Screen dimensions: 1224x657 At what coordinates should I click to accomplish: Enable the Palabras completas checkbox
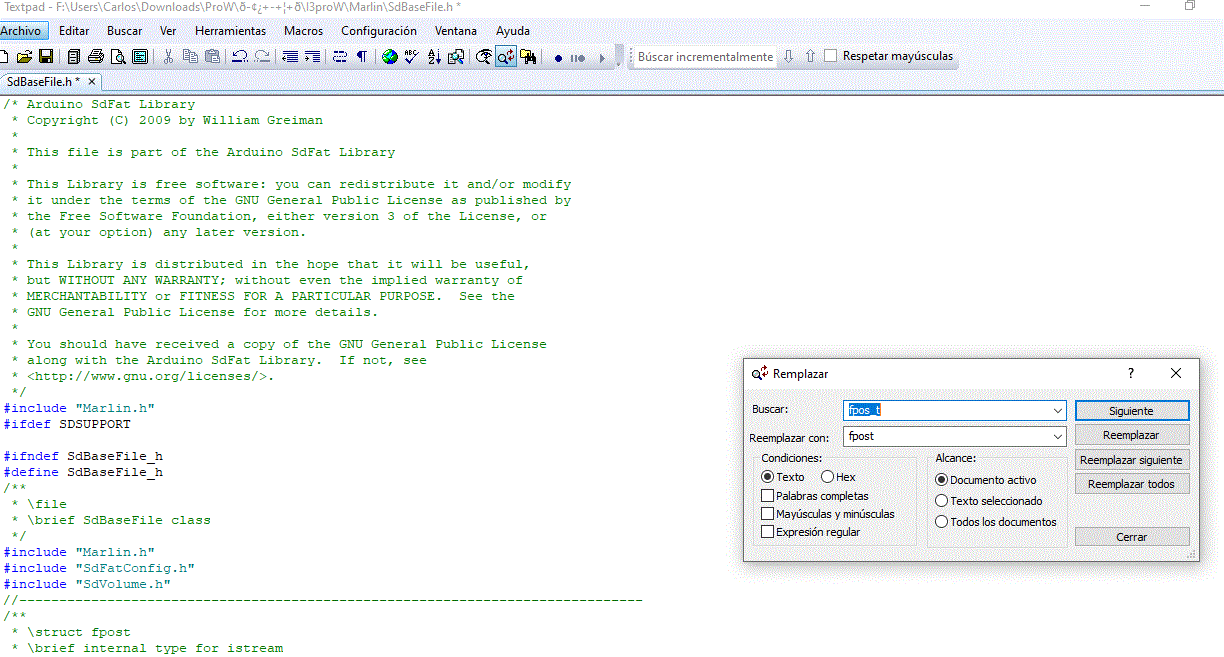(767, 496)
